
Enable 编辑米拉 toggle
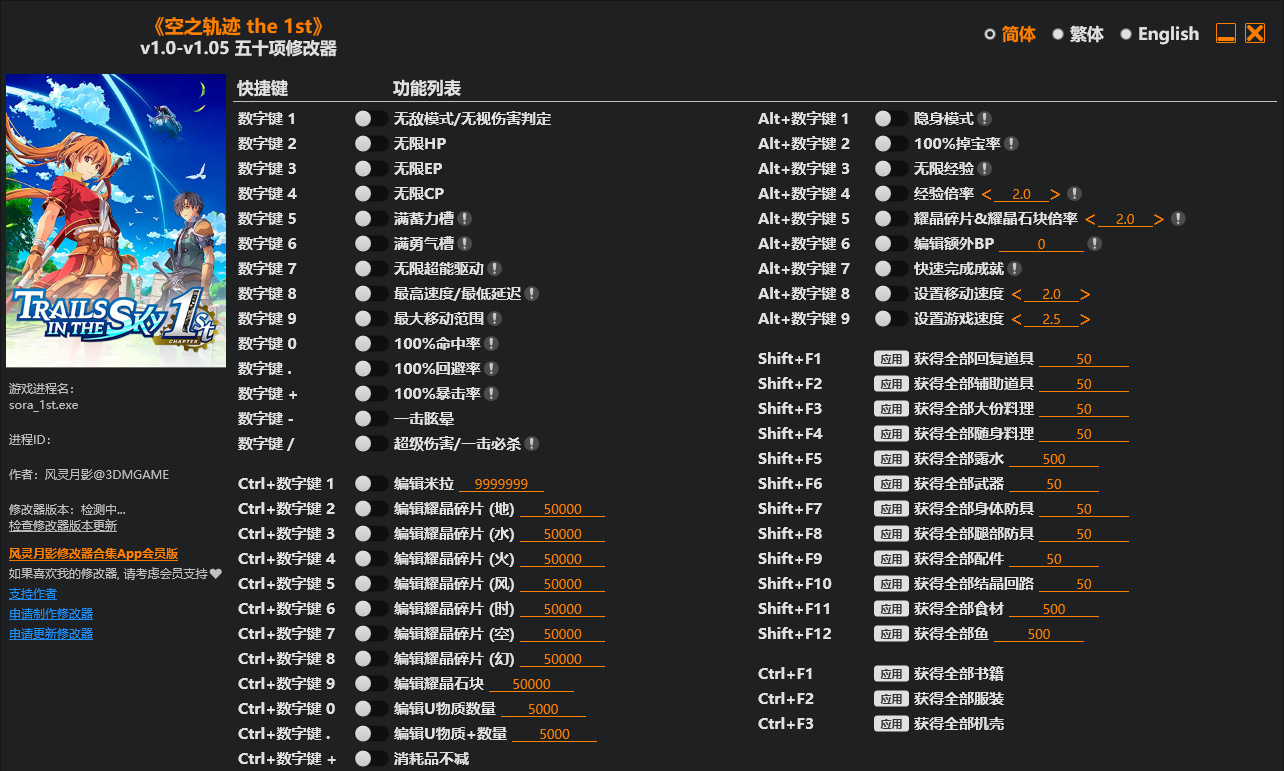[x=371, y=484]
